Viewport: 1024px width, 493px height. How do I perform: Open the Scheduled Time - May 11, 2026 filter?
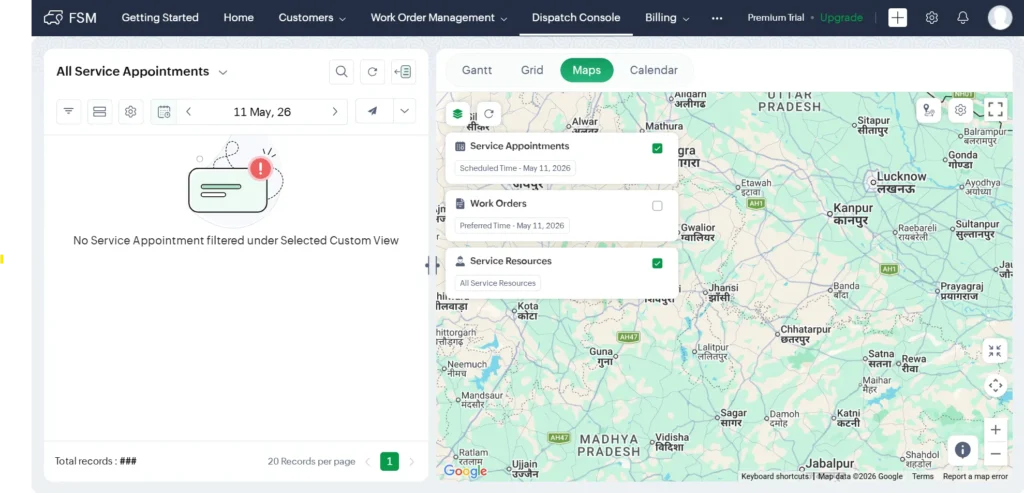tap(515, 168)
